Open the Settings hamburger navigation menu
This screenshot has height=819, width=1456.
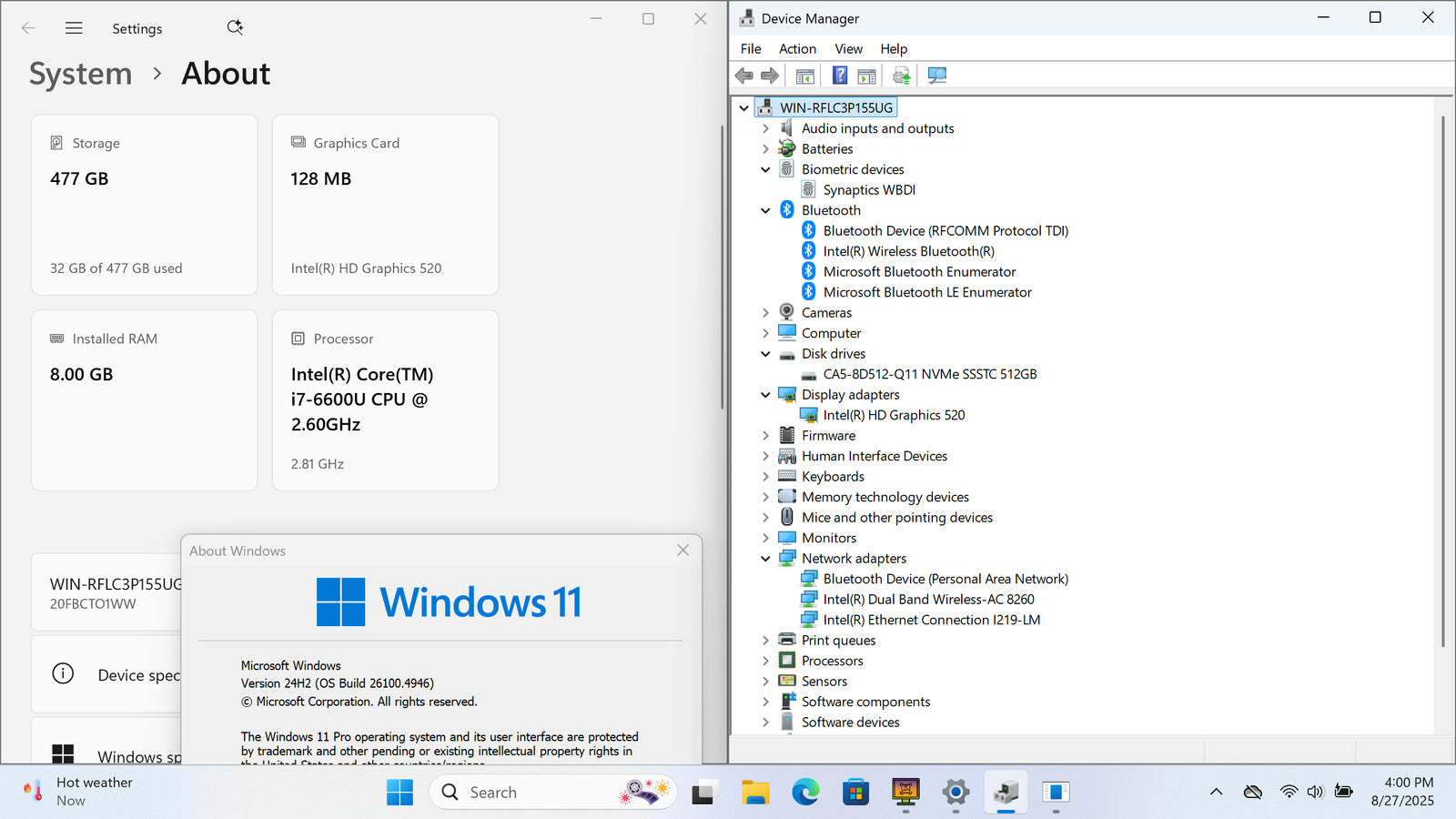74,28
